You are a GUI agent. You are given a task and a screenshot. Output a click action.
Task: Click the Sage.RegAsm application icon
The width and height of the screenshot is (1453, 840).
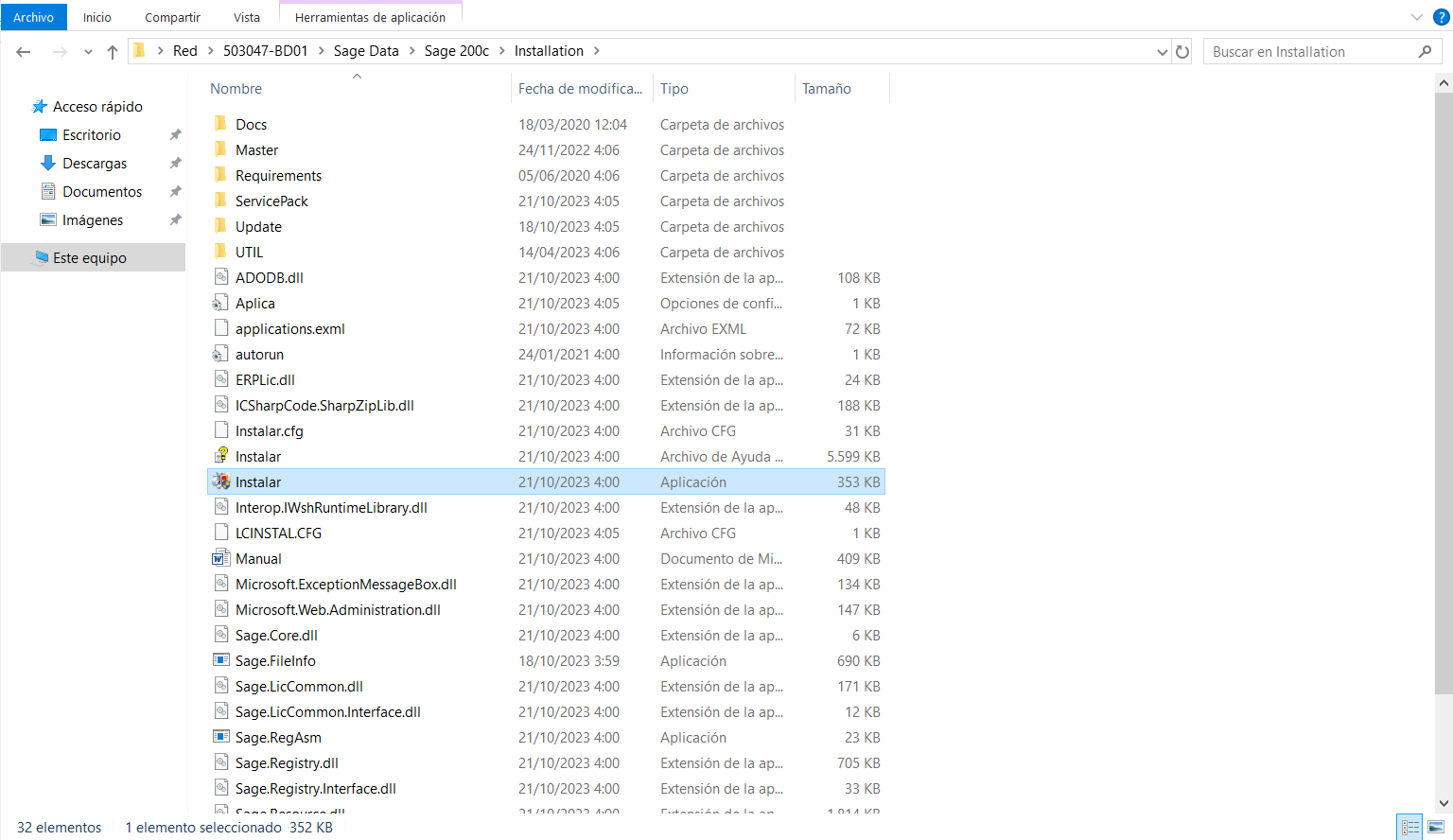220,737
